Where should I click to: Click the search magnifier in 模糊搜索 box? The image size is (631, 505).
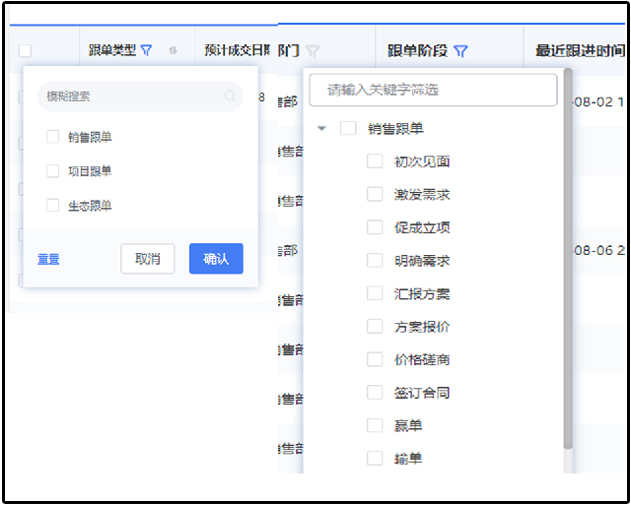[x=230, y=97]
